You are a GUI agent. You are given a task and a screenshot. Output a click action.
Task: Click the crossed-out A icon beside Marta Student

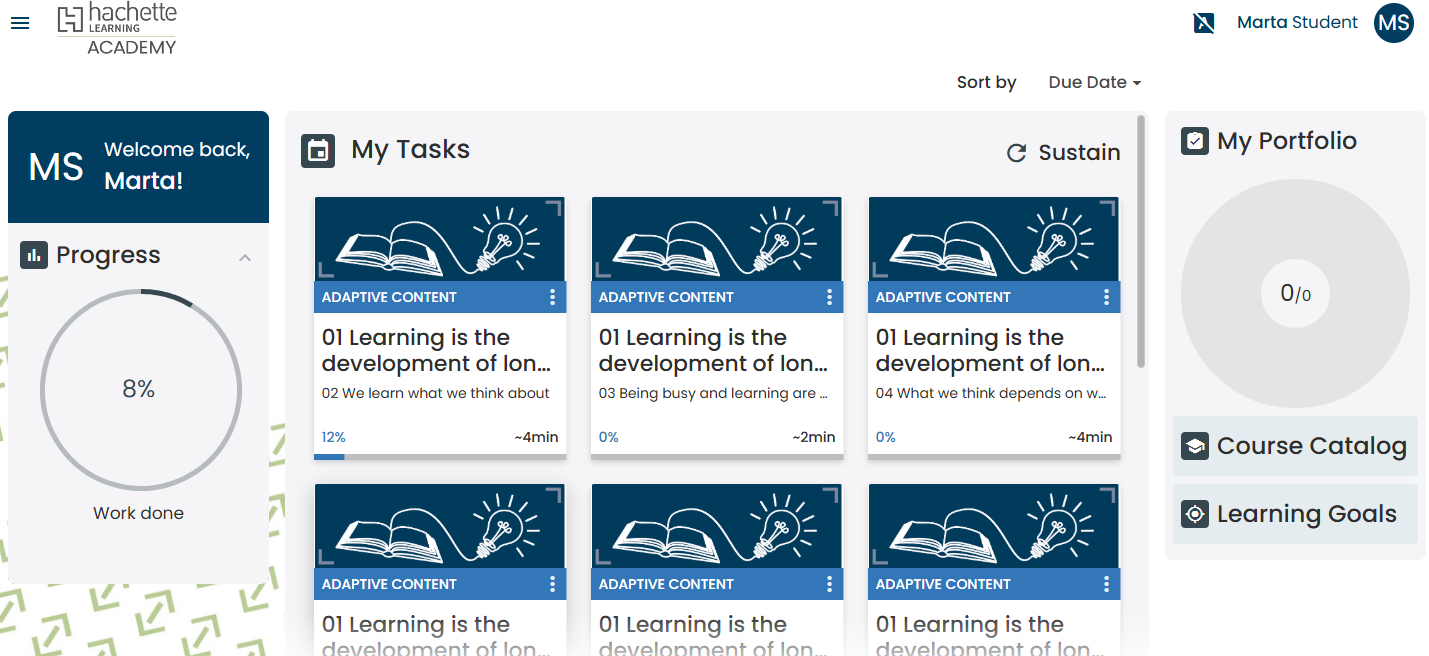pyautogui.click(x=1204, y=23)
